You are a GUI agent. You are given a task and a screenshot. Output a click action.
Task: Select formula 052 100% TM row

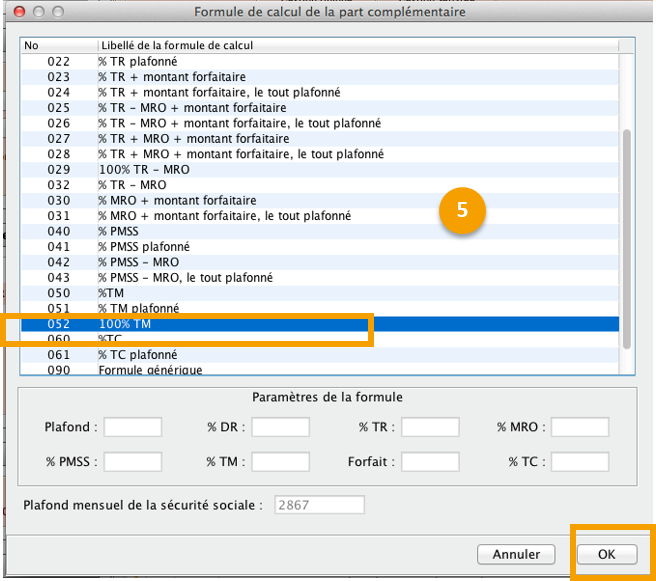click(300, 324)
